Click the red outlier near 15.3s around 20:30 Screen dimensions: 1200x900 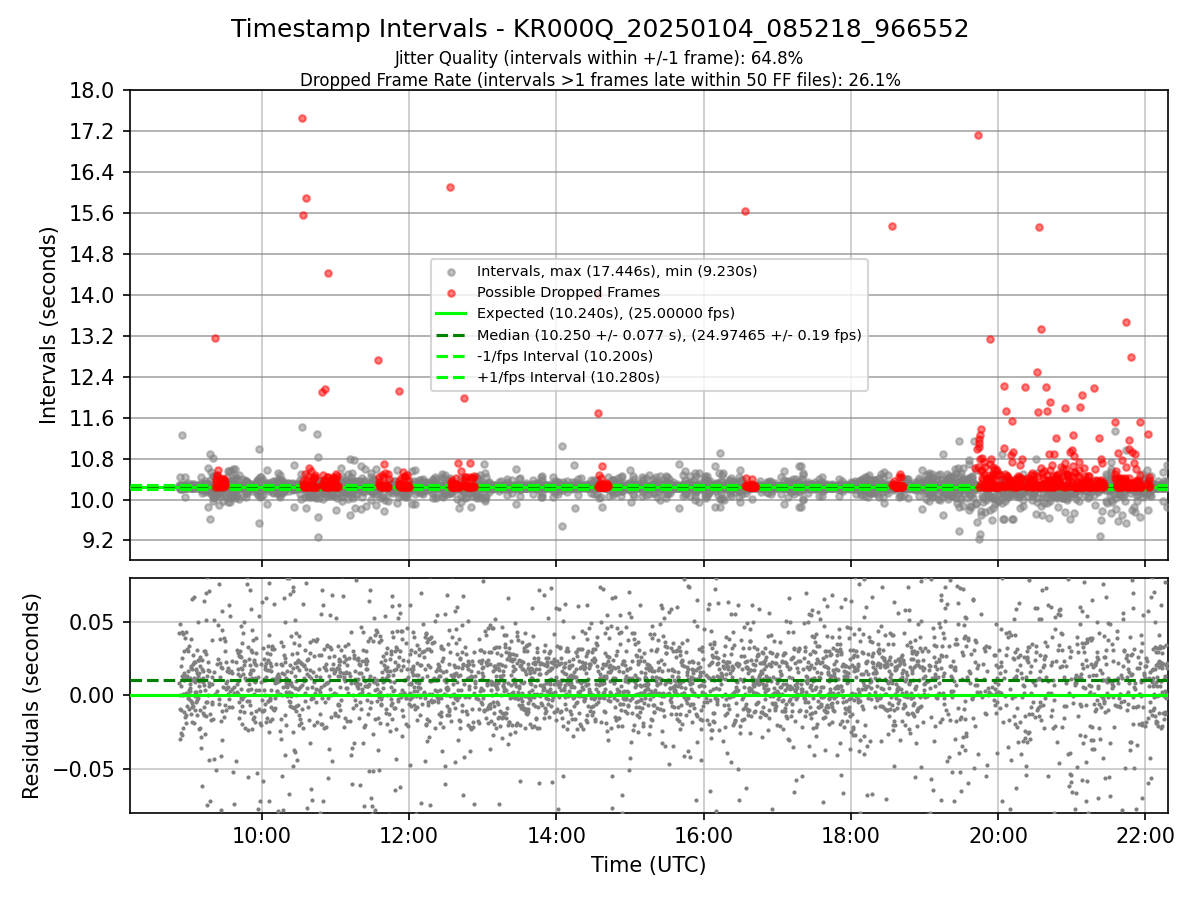coord(1039,227)
